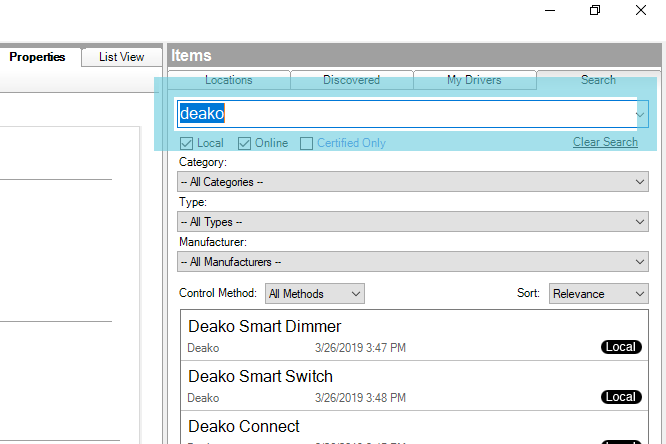Image resolution: width=666 pixels, height=444 pixels.
Task: Open the List View tab
Action: tap(121, 57)
